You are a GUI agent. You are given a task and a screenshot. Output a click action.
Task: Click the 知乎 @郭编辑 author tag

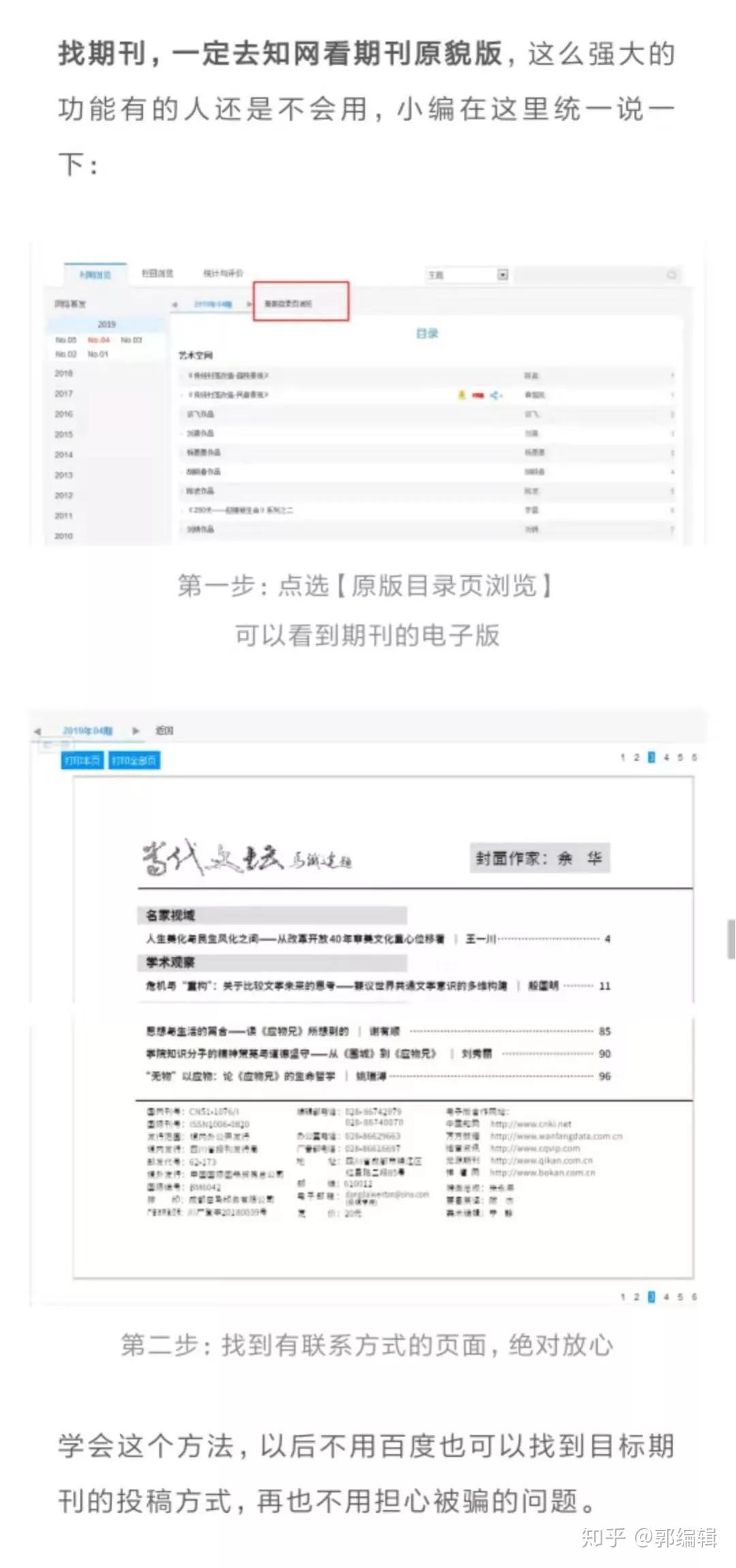click(x=649, y=1537)
